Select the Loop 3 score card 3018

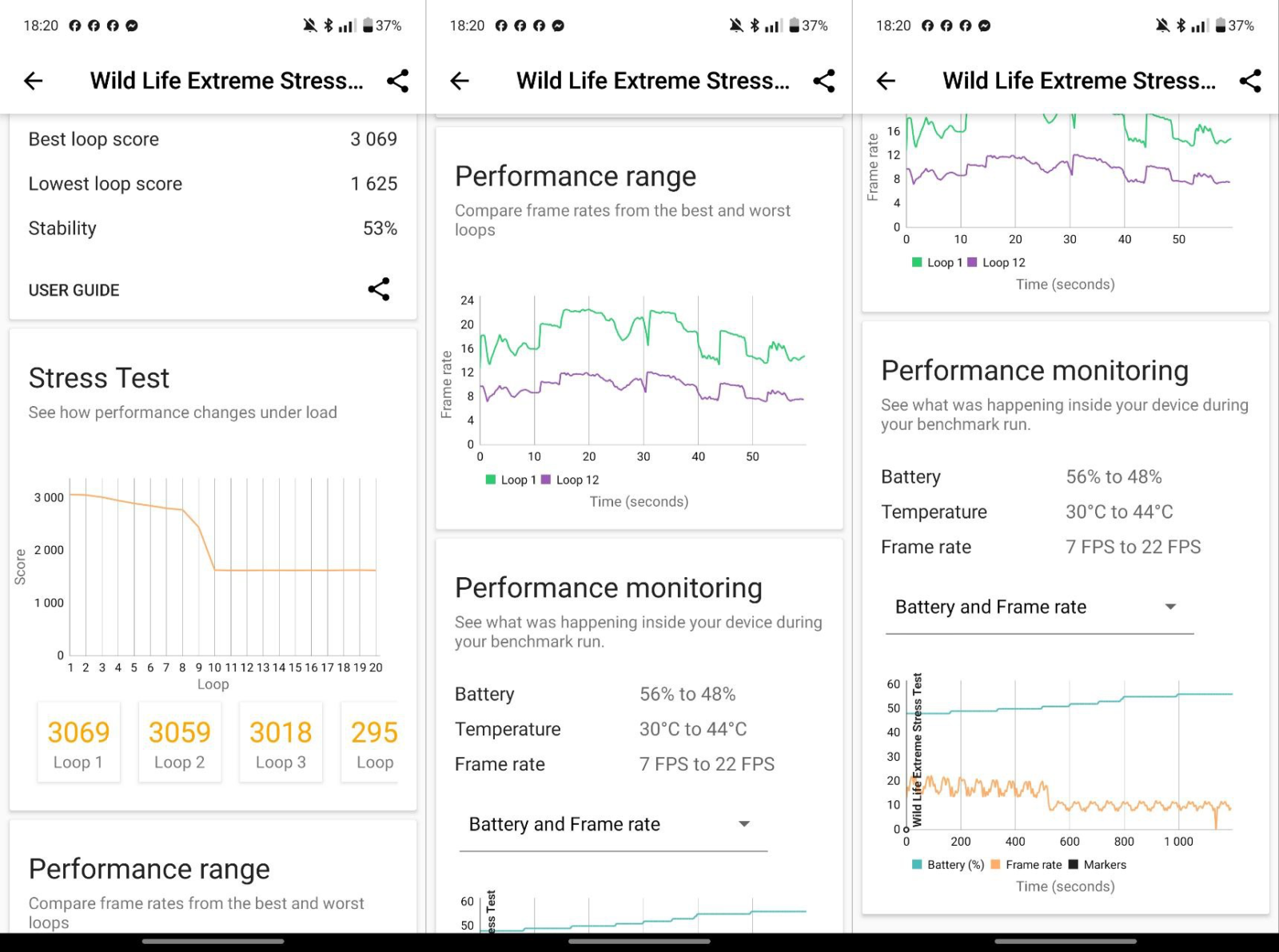point(281,742)
